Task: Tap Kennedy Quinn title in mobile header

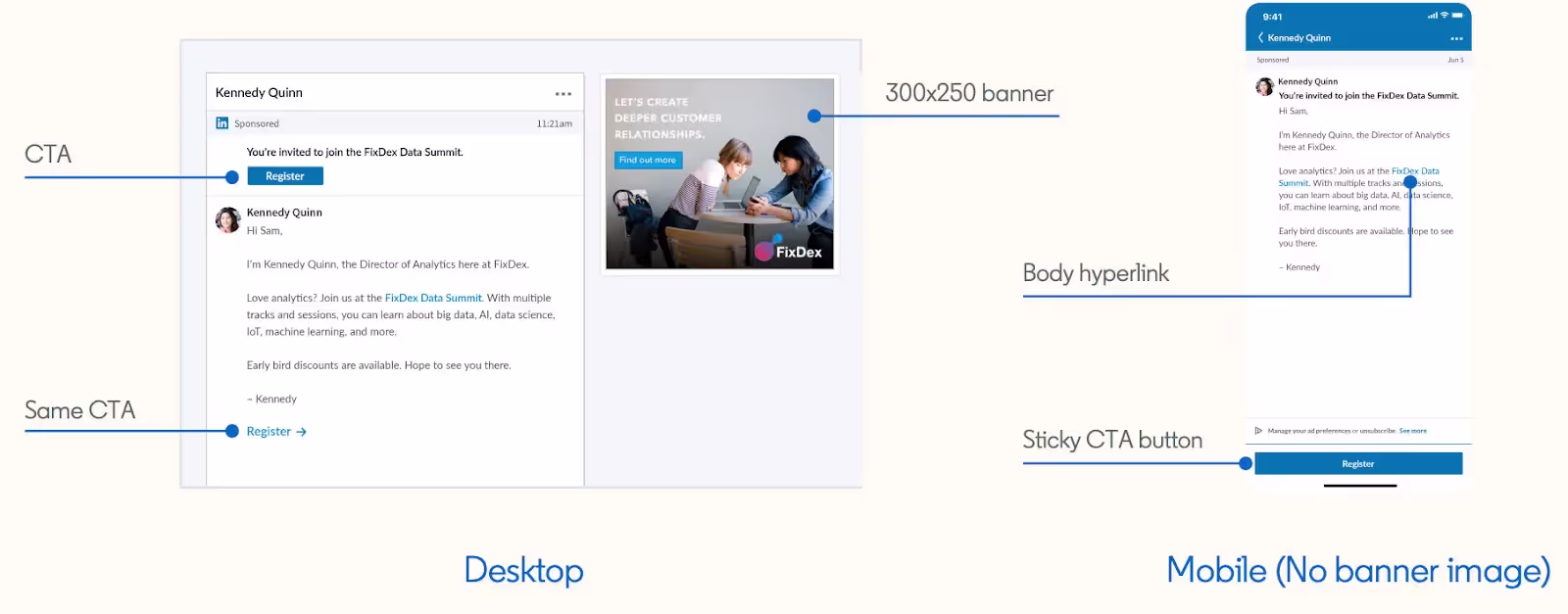Action: [x=1299, y=38]
